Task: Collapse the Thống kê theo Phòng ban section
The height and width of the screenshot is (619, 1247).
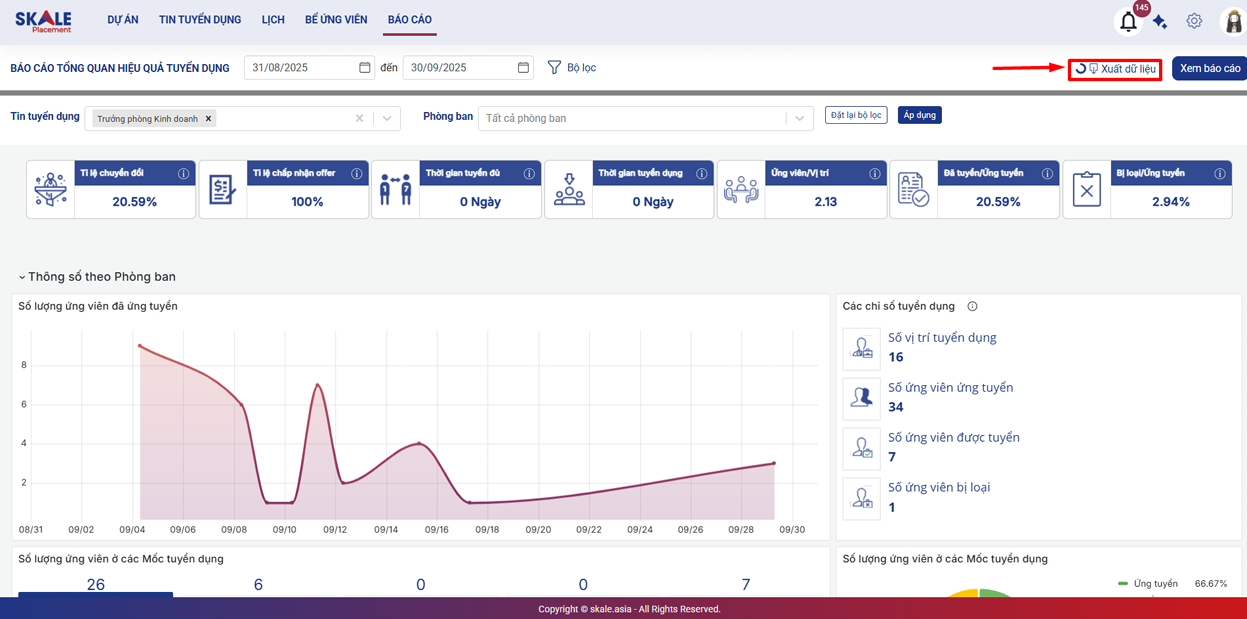Action: [22, 277]
